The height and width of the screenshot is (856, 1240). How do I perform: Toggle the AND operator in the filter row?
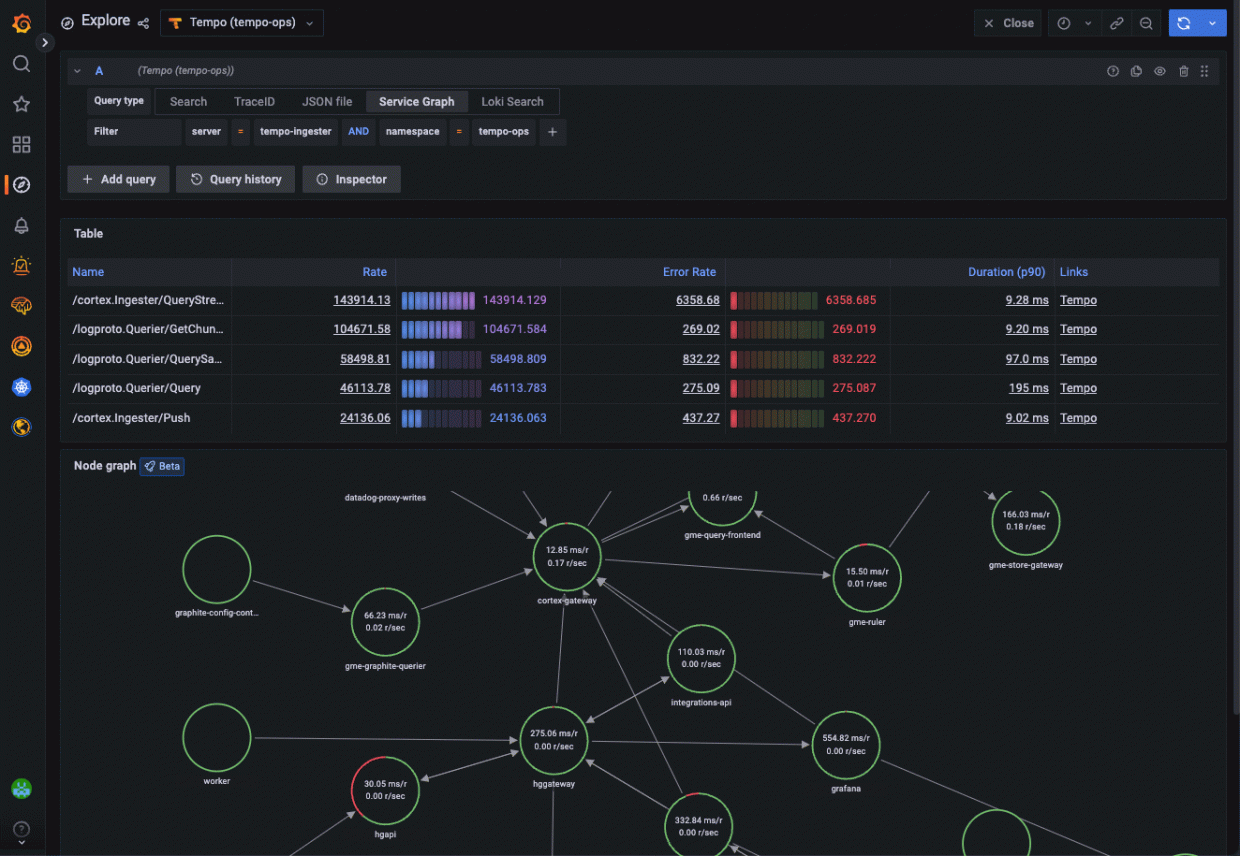pos(358,131)
